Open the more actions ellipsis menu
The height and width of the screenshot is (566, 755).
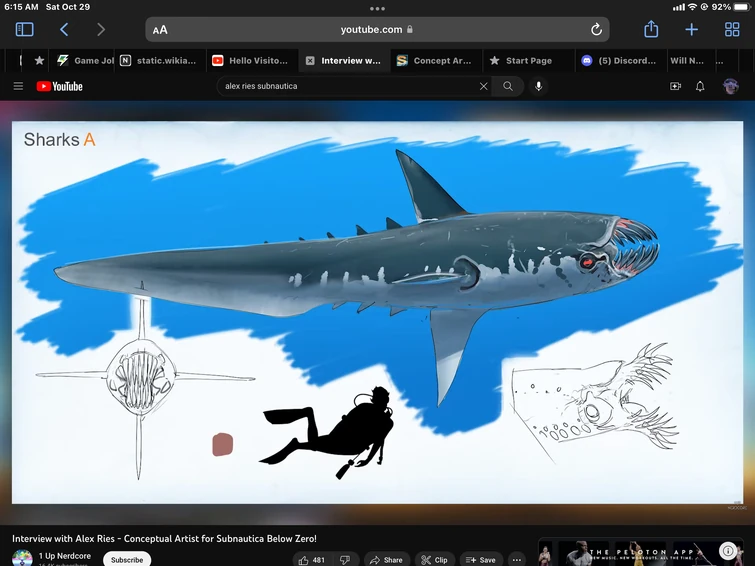(x=517, y=560)
